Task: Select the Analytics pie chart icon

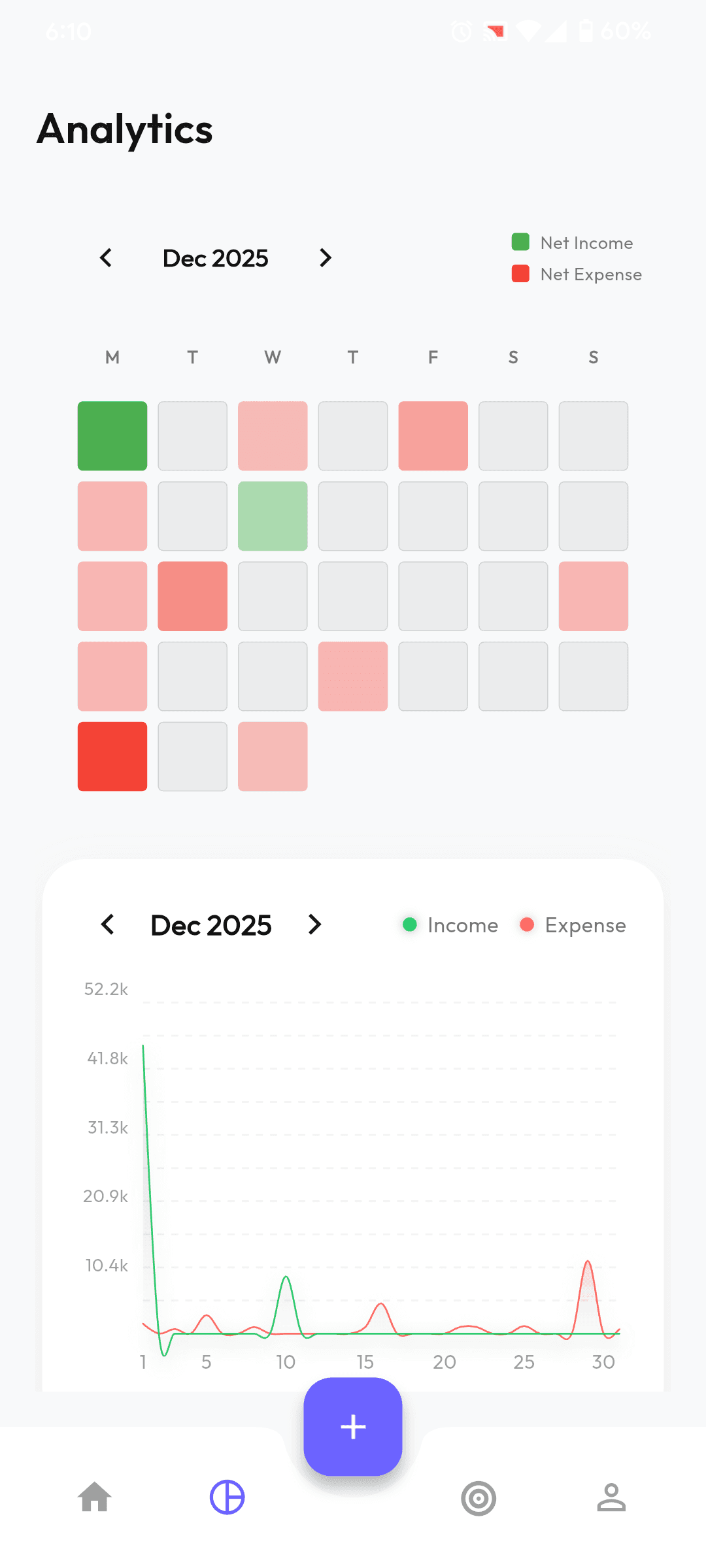Action: click(227, 1497)
